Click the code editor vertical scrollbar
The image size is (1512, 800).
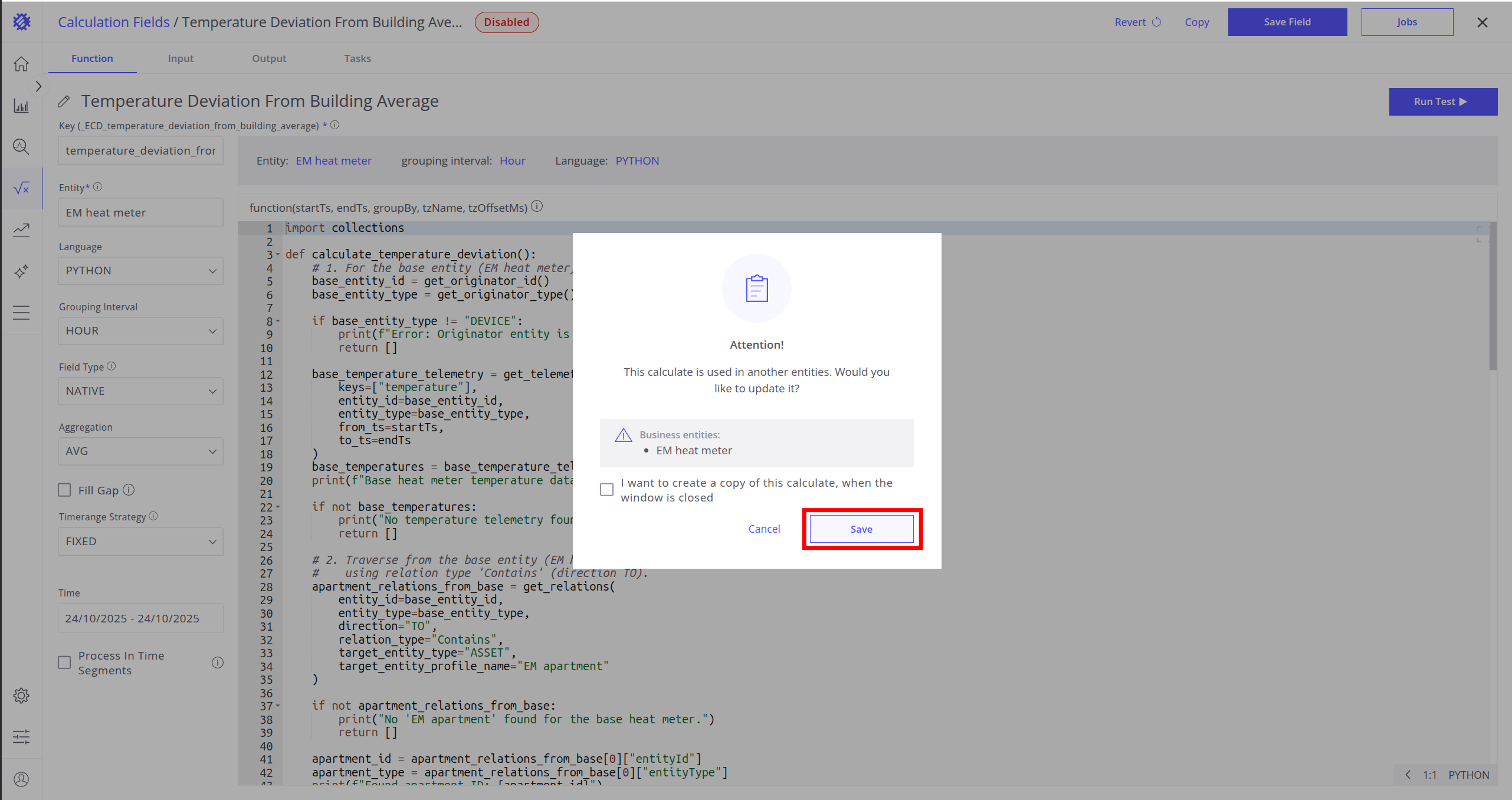[x=1493, y=296]
